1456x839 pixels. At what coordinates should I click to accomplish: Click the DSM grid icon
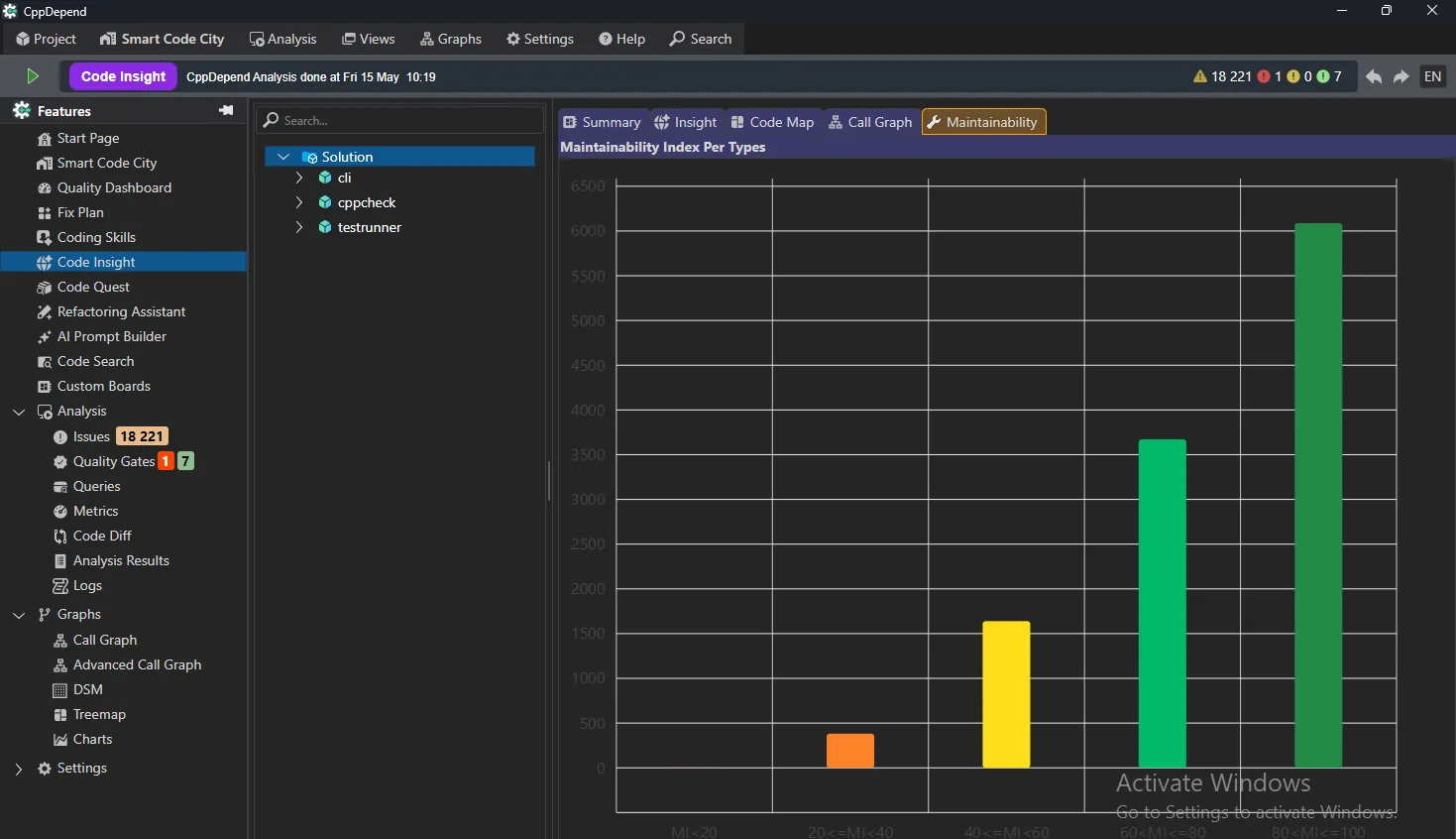59,690
